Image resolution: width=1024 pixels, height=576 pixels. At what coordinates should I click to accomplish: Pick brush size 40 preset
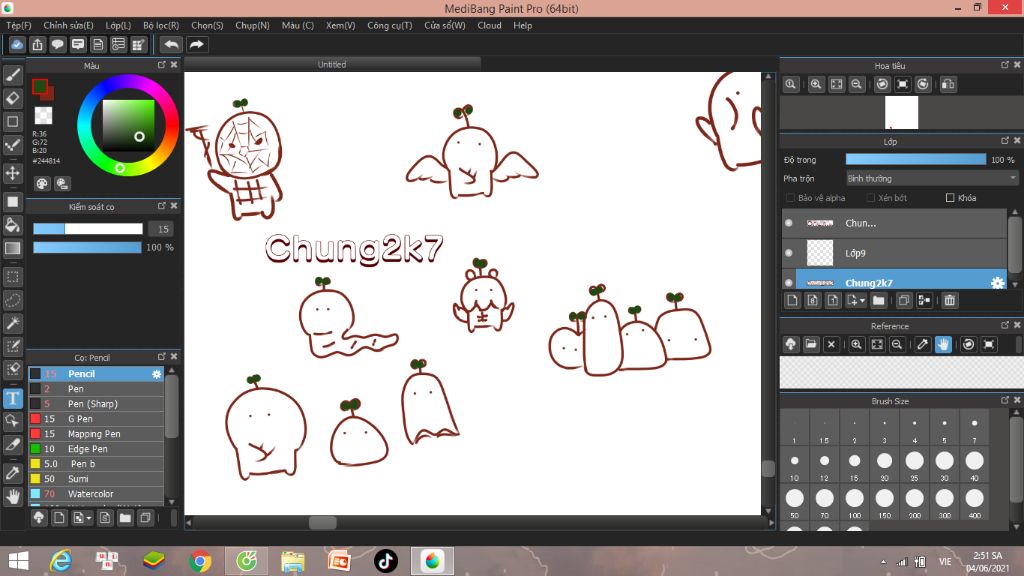coord(974,465)
